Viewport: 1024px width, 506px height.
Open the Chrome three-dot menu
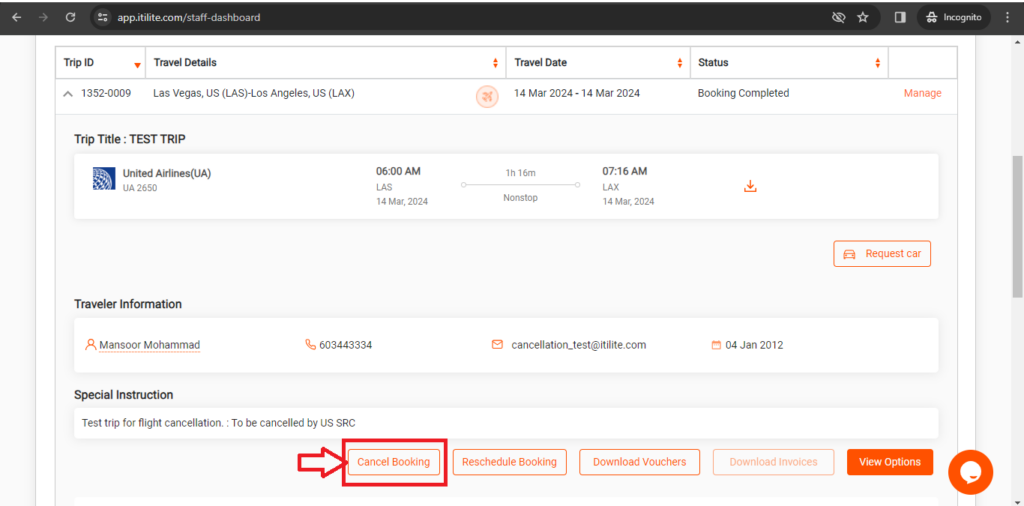1006,18
